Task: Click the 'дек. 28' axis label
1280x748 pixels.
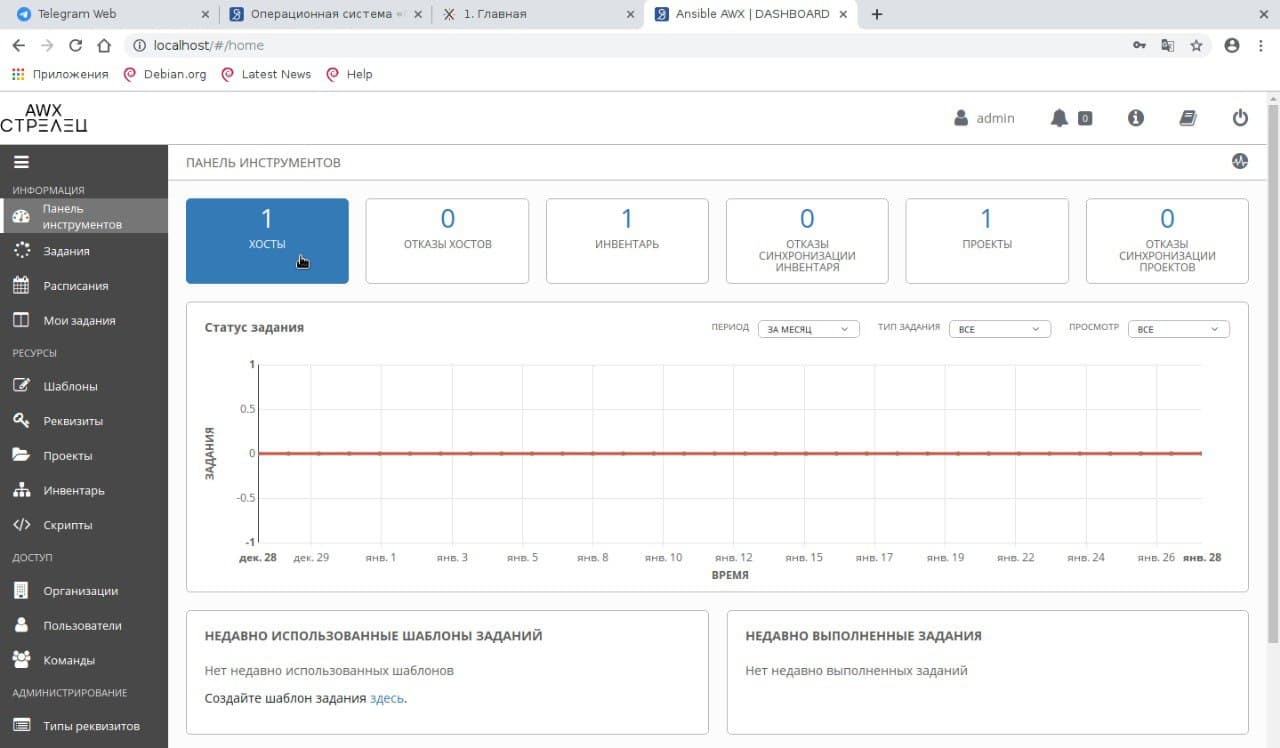Action: (258, 558)
